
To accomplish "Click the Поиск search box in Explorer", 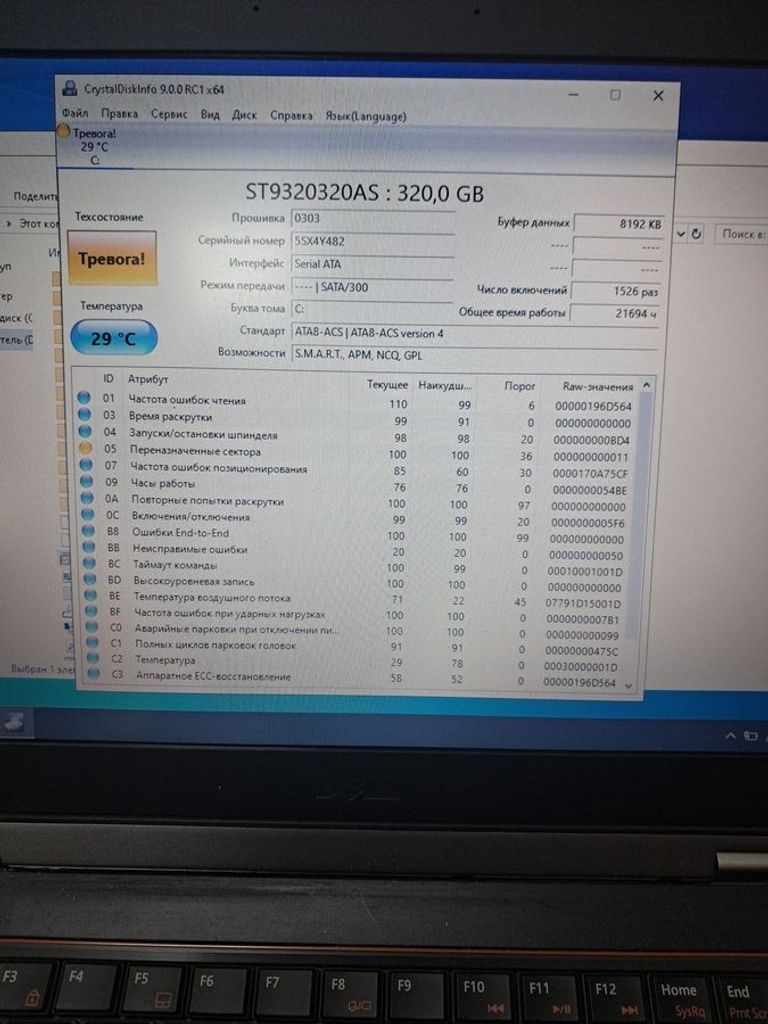I will coord(743,234).
